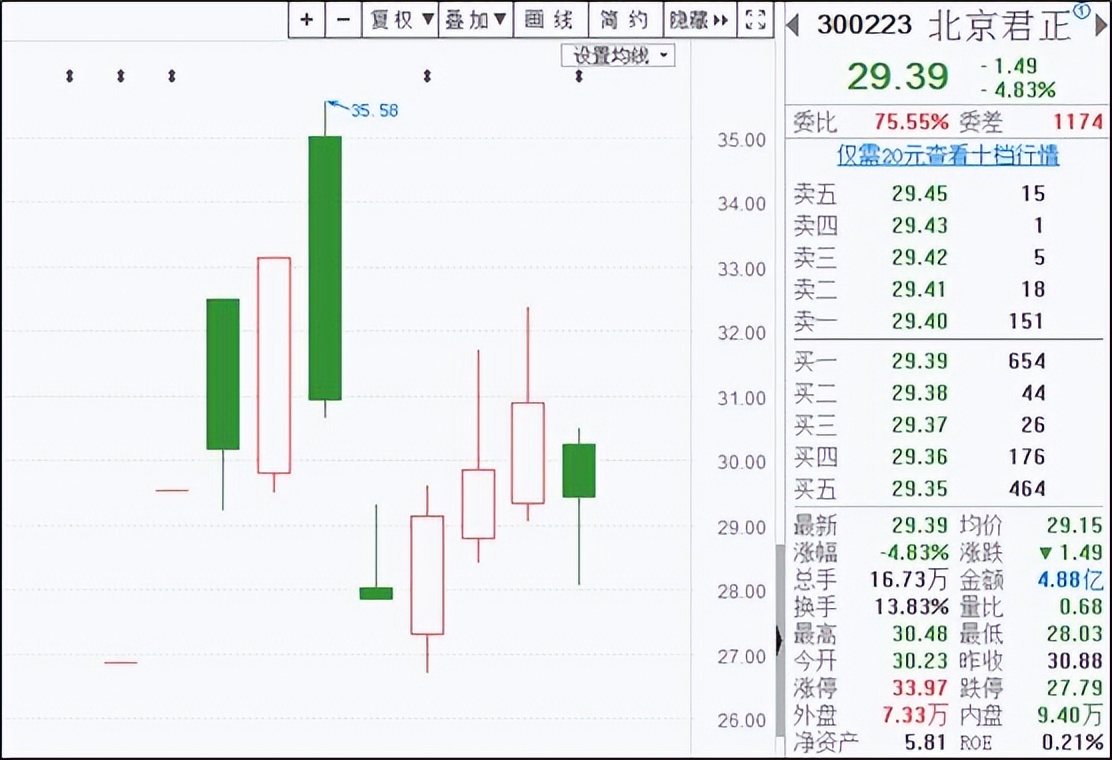Image resolution: width=1112 pixels, height=760 pixels.
Task: Toggle 简约 simplified display mode
Action: coord(626,19)
